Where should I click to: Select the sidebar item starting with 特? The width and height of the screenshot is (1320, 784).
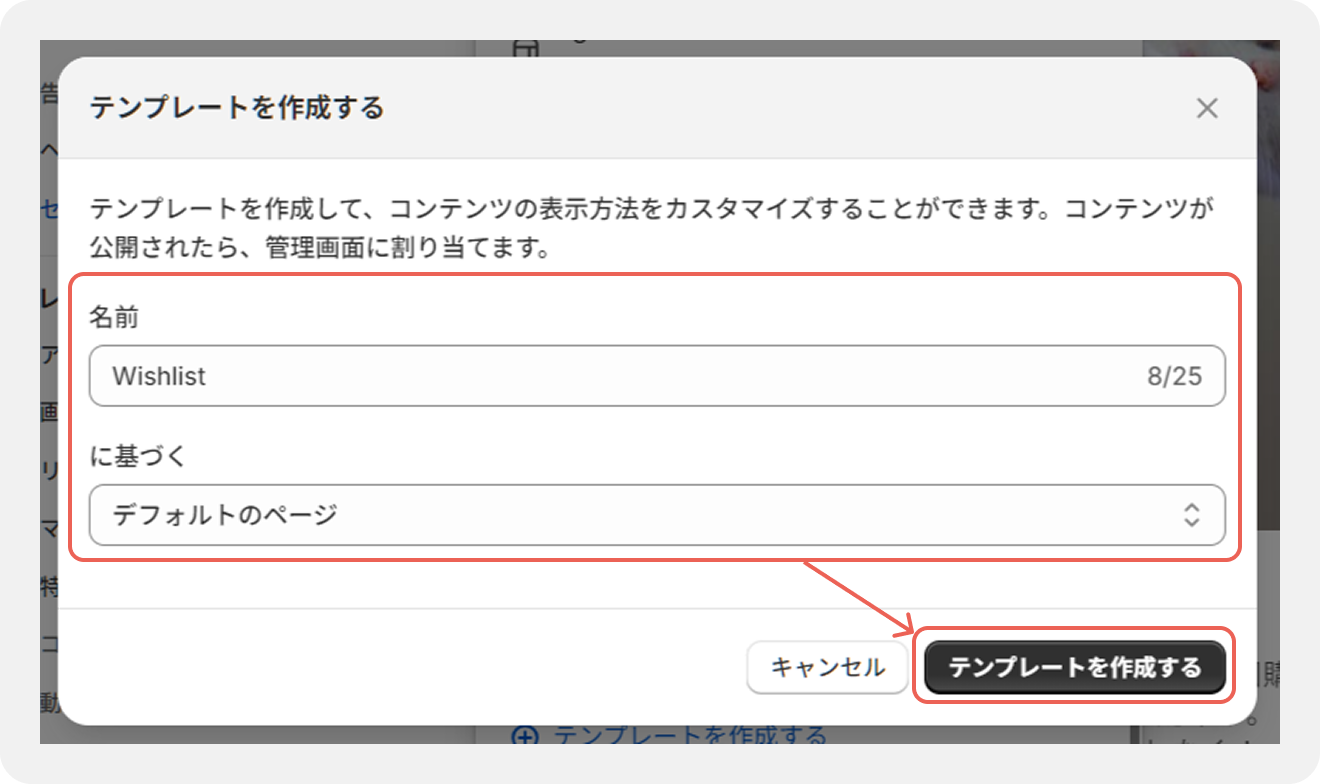click(49, 586)
